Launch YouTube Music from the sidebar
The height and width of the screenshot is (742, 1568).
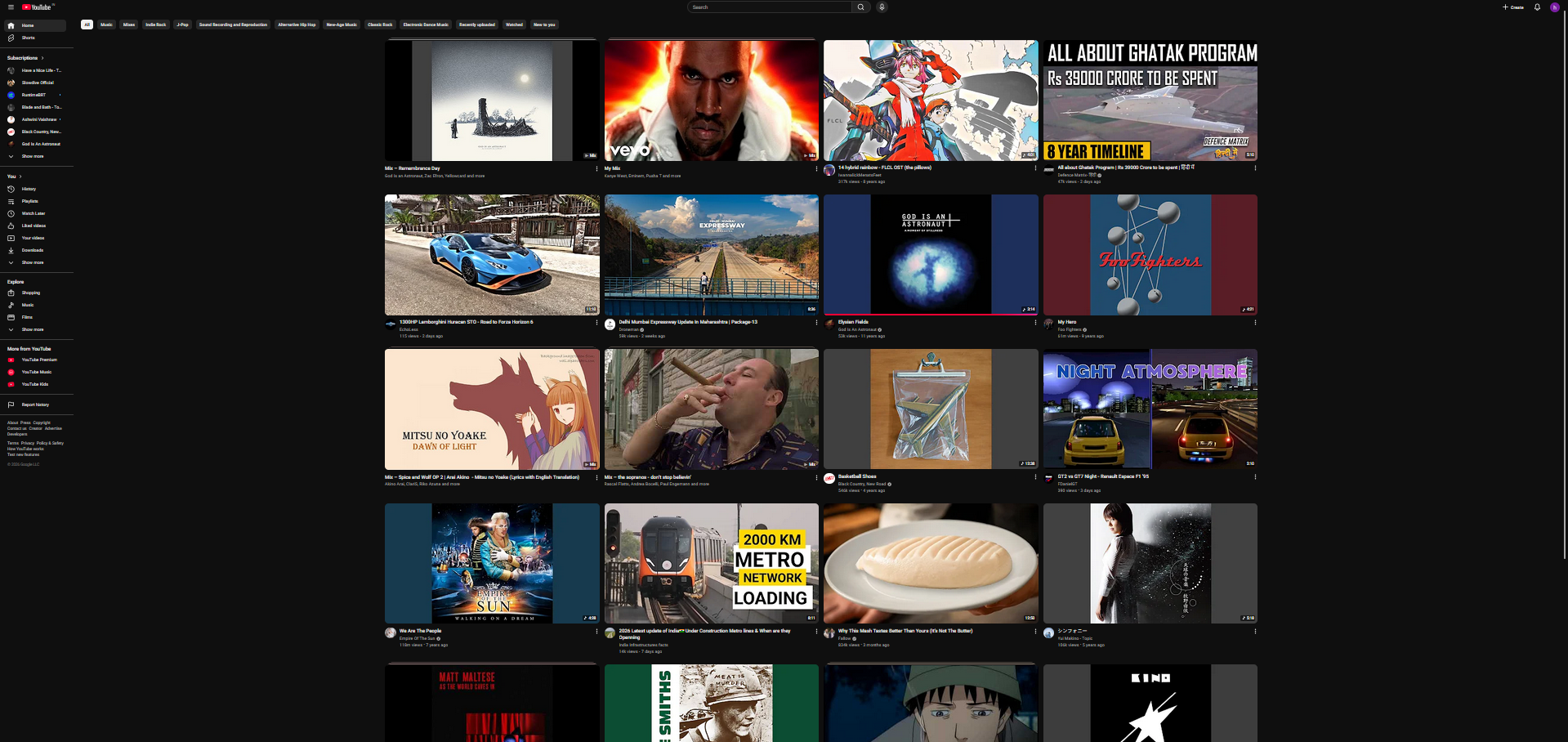tap(36, 372)
